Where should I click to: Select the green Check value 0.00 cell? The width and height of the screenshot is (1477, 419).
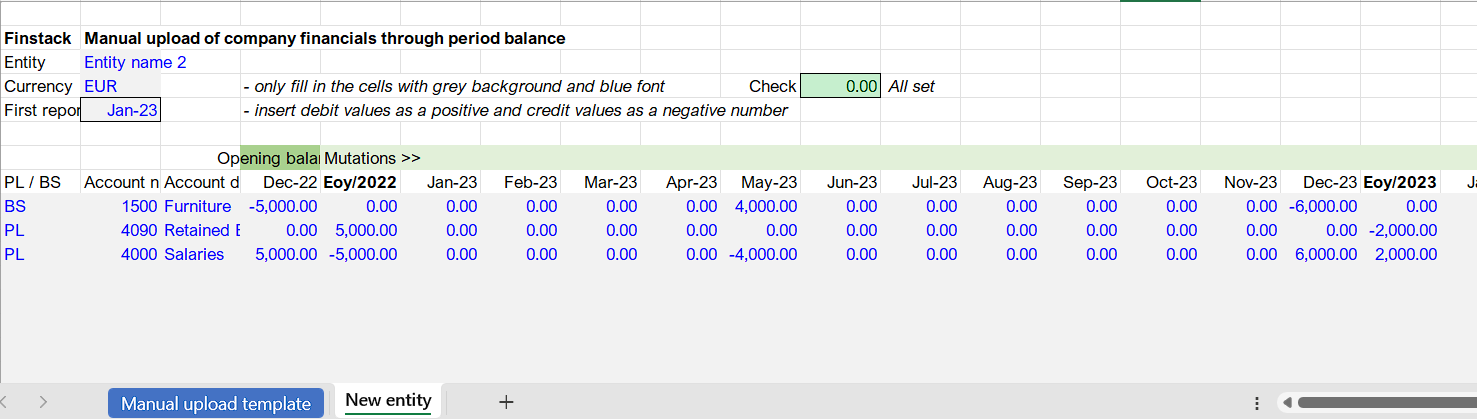840,86
